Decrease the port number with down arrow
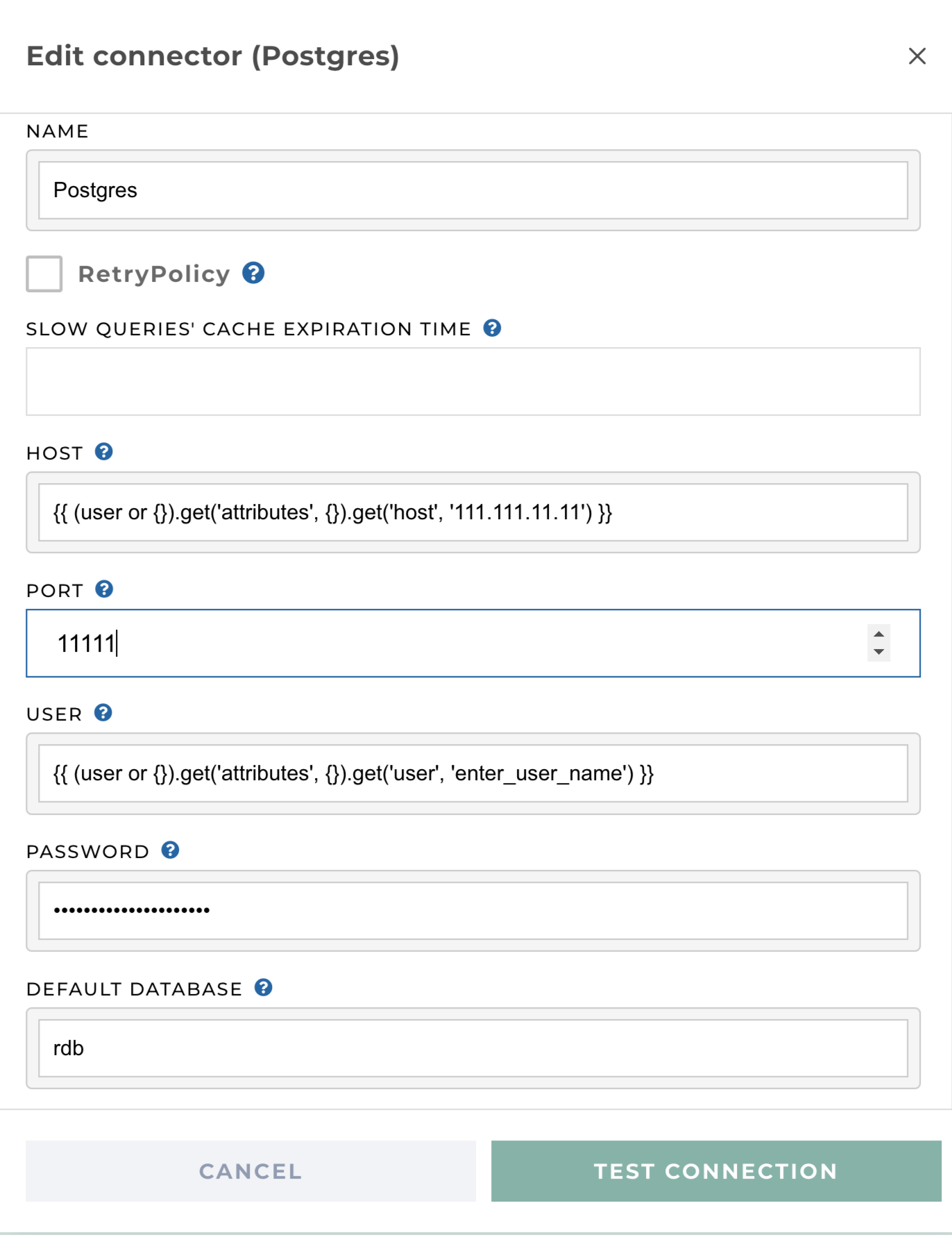Screen dimensions: 952x1237 [878, 652]
